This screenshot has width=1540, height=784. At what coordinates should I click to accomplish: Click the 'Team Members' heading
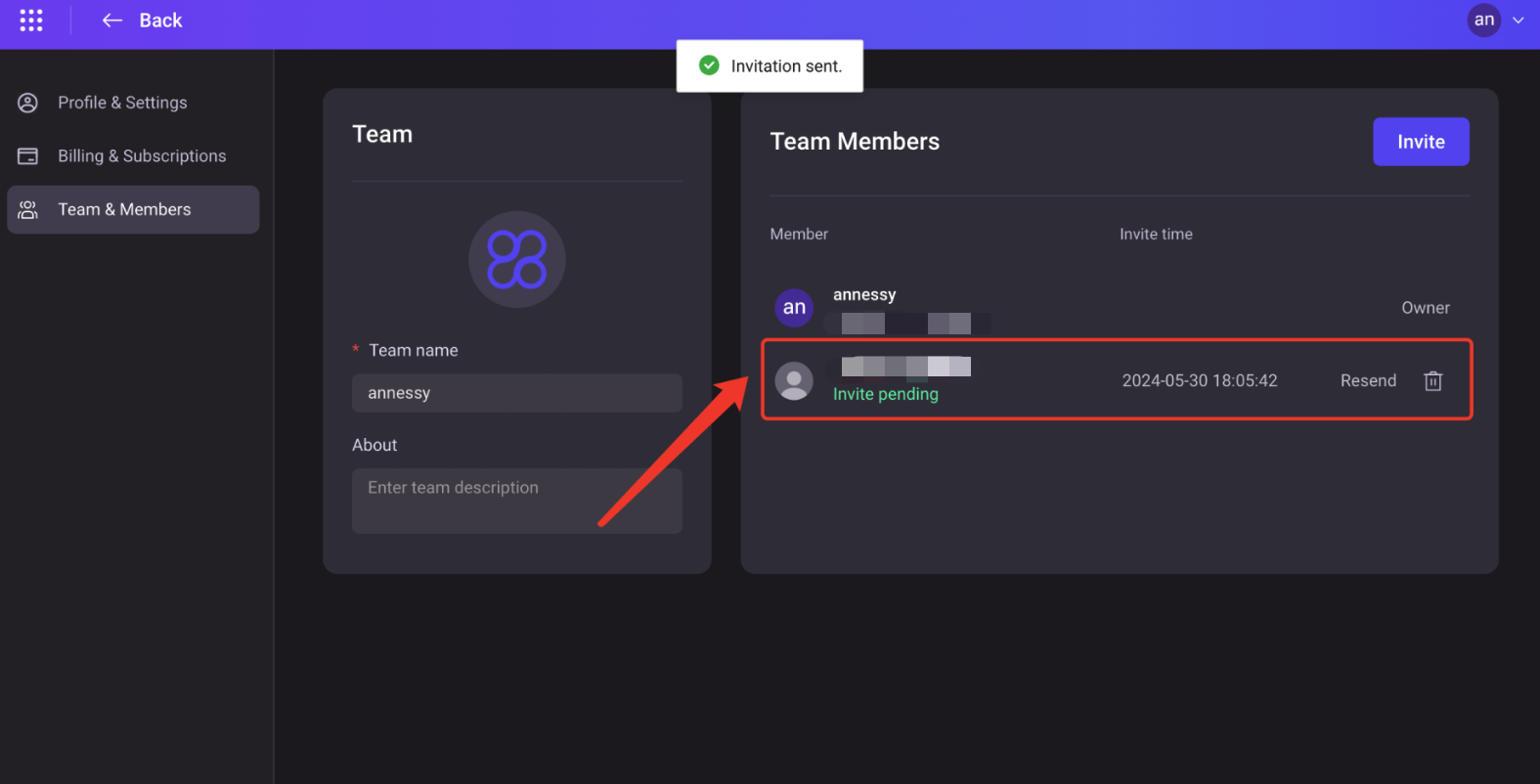click(x=855, y=142)
